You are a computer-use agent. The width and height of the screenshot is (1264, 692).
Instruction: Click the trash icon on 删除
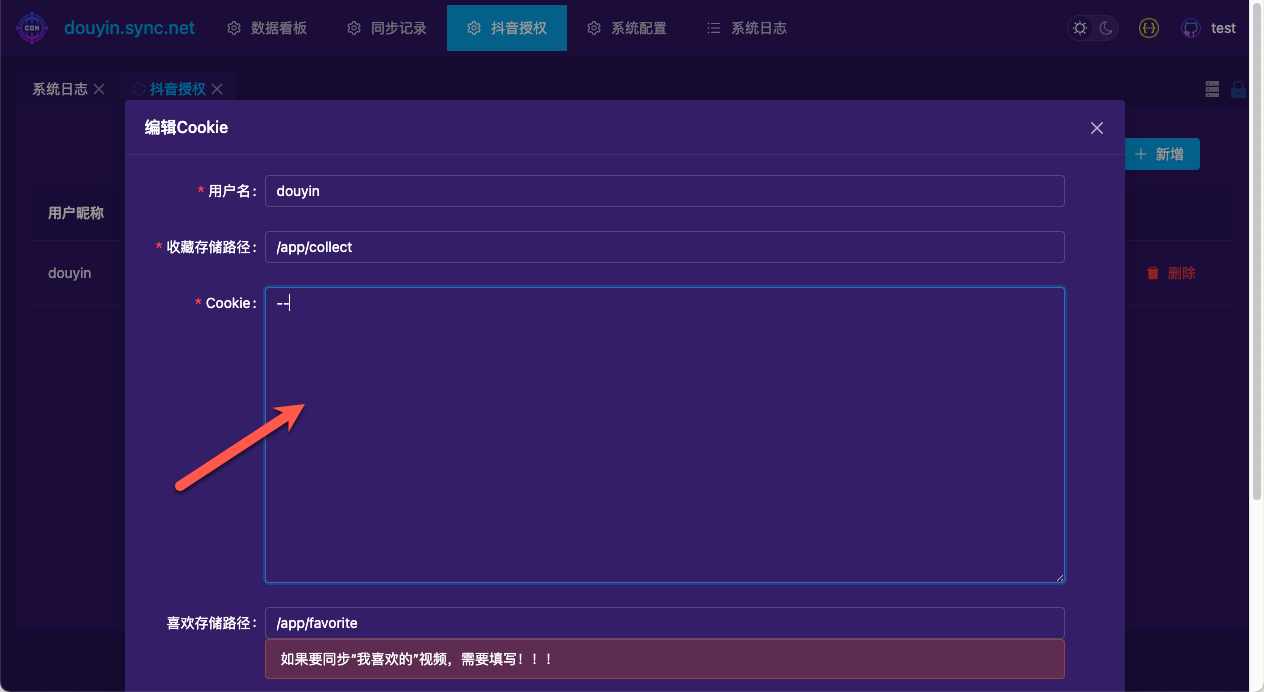click(1153, 272)
